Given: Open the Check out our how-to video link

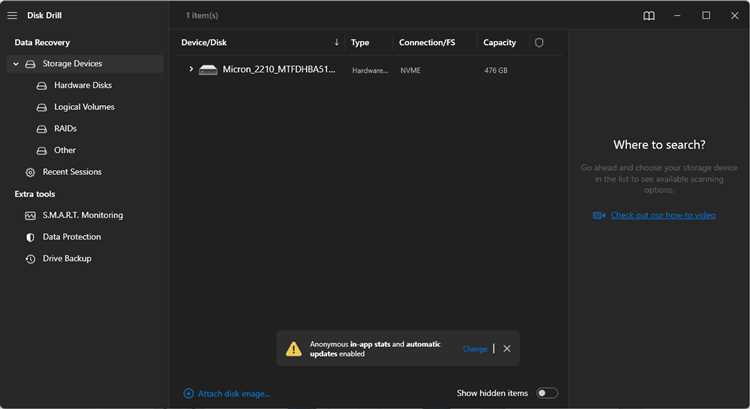Looking at the screenshot, I should pyautogui.click(x=663, y=215).
